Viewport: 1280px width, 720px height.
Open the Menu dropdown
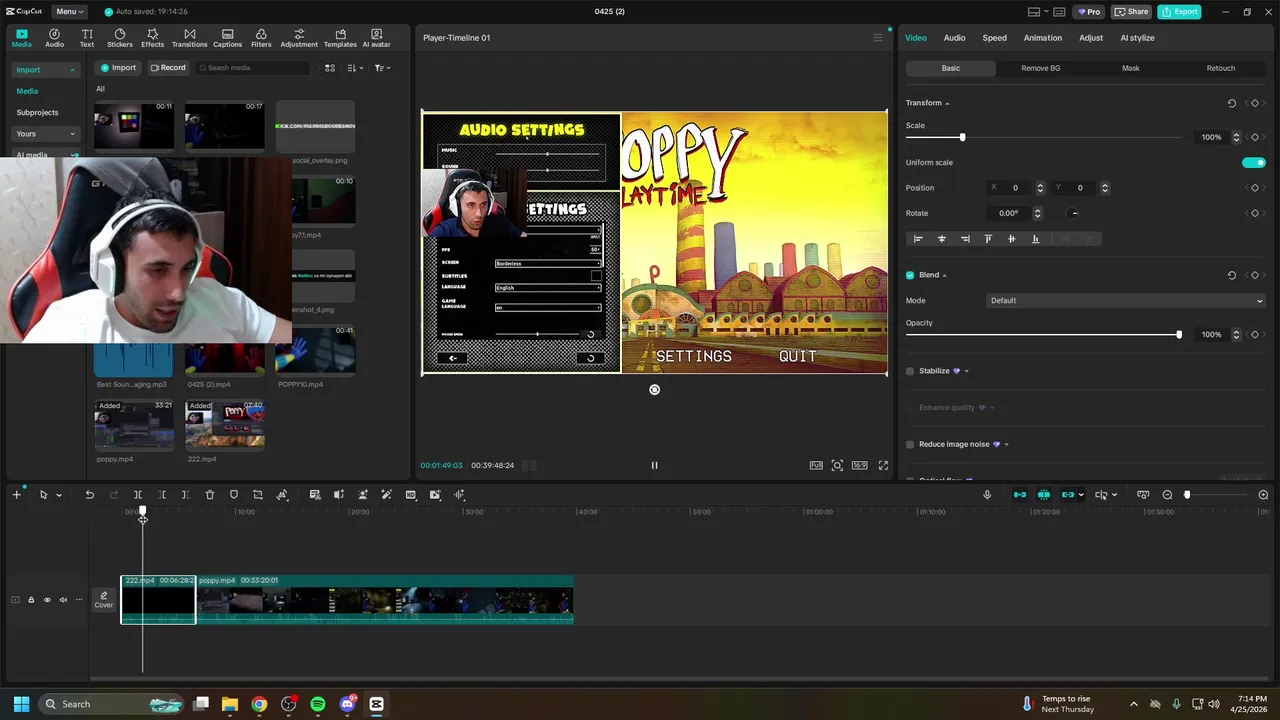point(69,11)
